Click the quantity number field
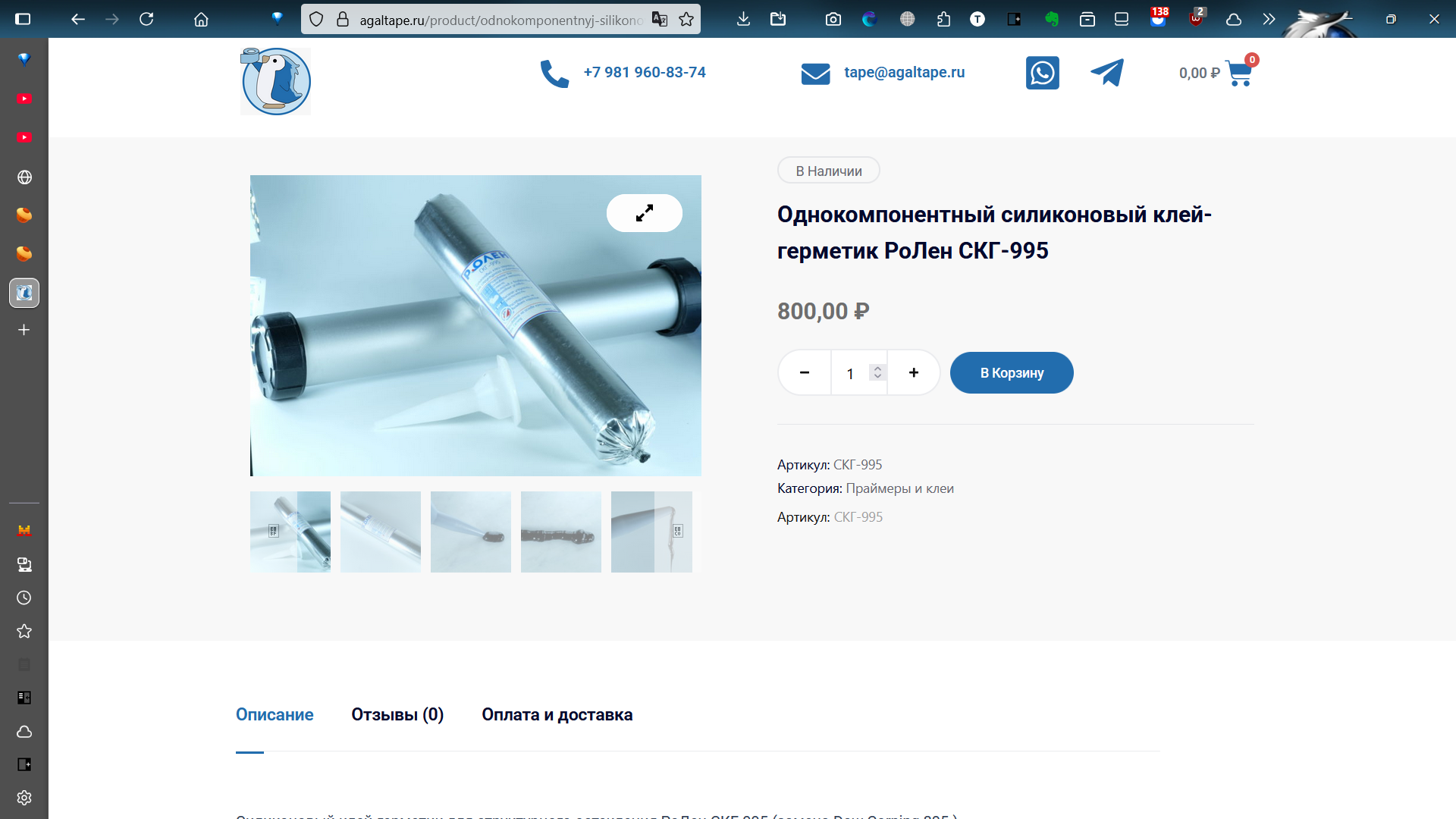 (x=850, y=373)
